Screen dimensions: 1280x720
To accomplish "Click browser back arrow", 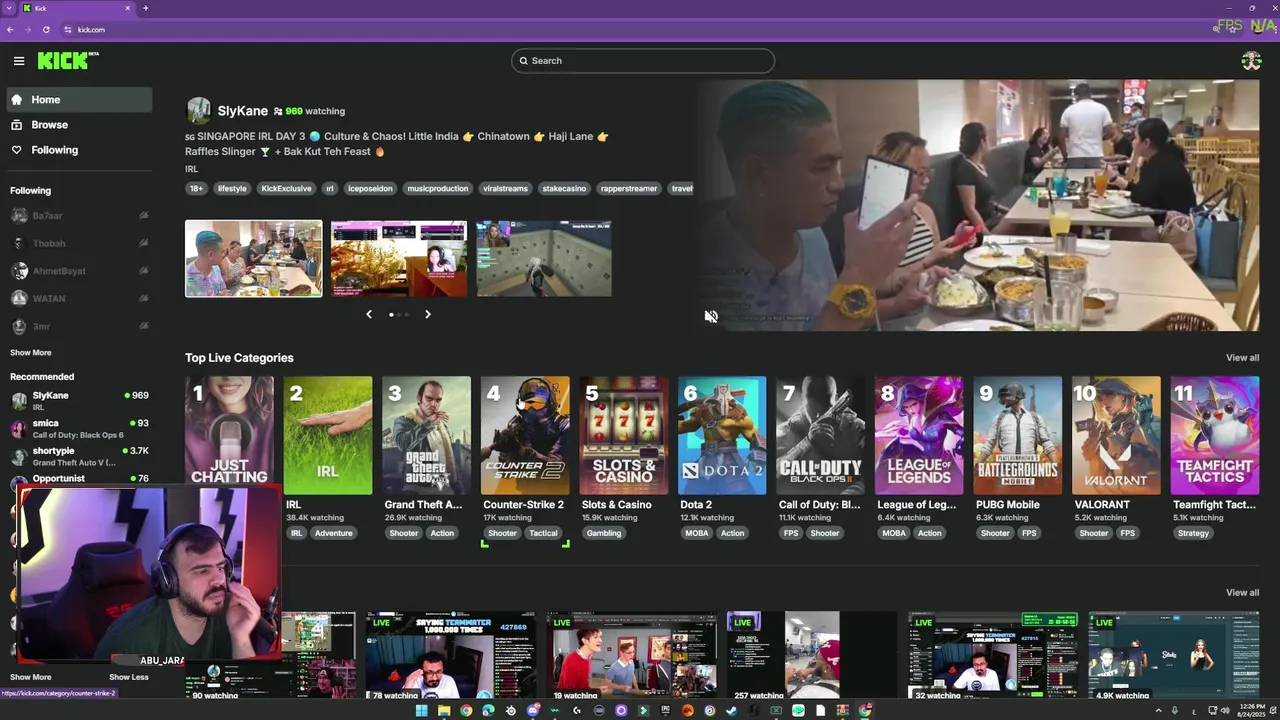I will [x=10, y=30].
